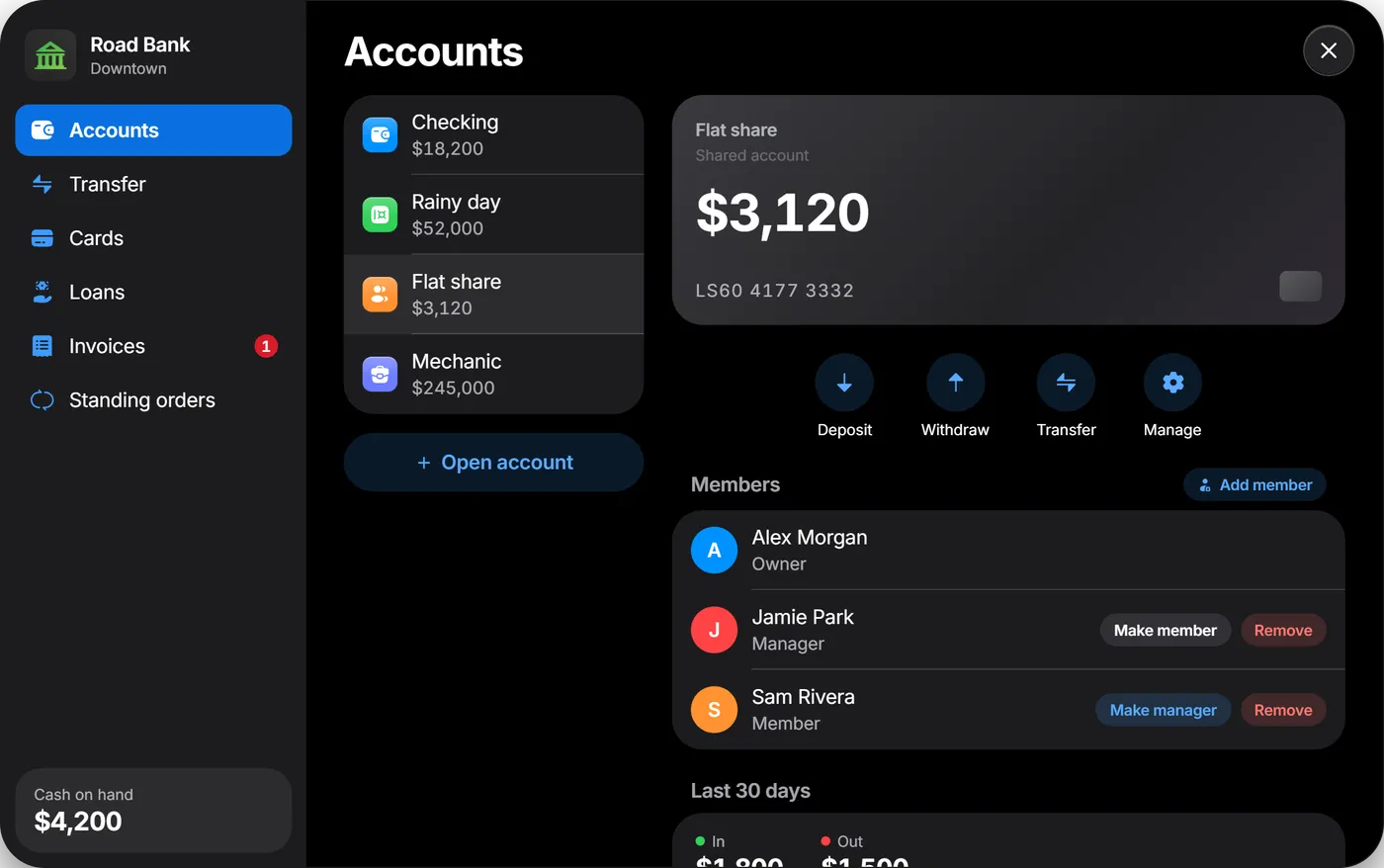Click account number LS60 4177 3332
Screen dimensions: 1384x868
click(x=774, y=291)
